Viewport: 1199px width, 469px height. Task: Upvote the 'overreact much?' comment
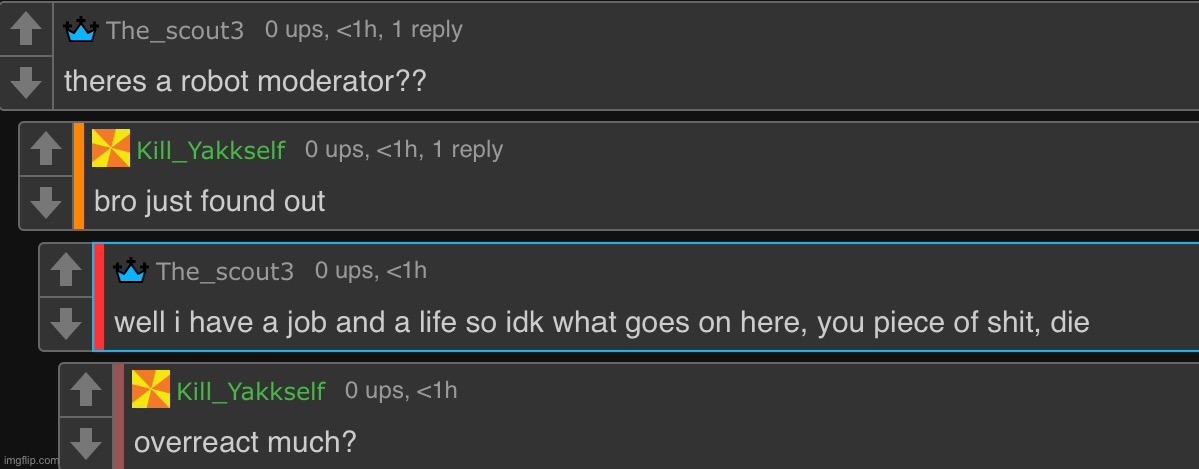pyautogui.click(x=86, y=390)
